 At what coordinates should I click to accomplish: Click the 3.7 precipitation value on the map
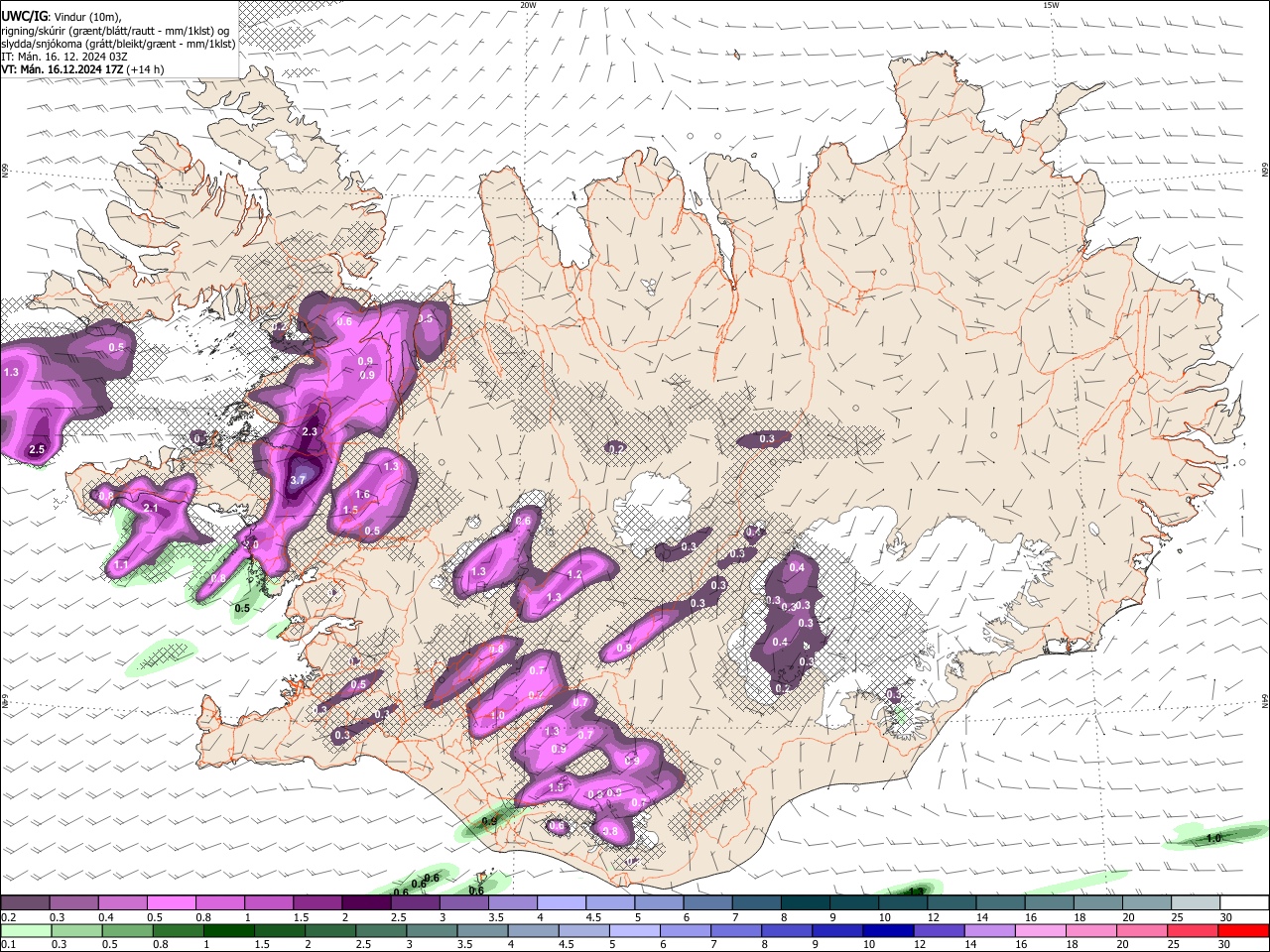(299, 479)
